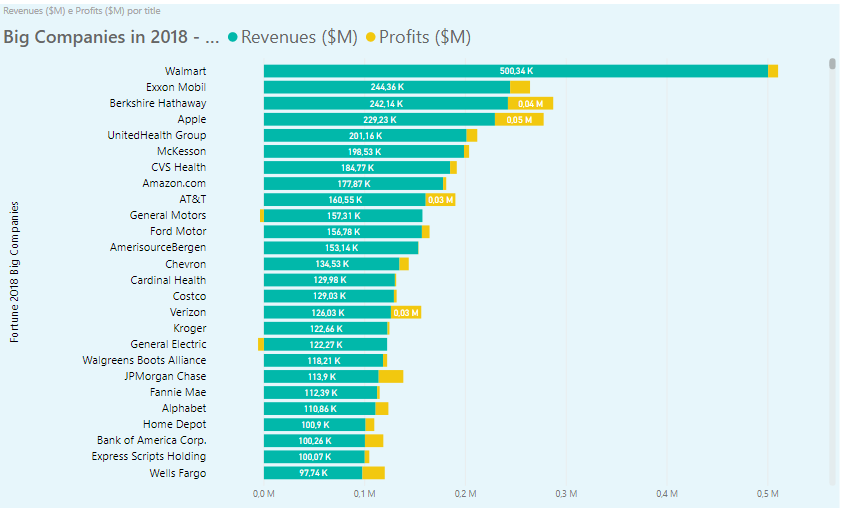Click the Ford Motor axis label

(x=178, y=232)
